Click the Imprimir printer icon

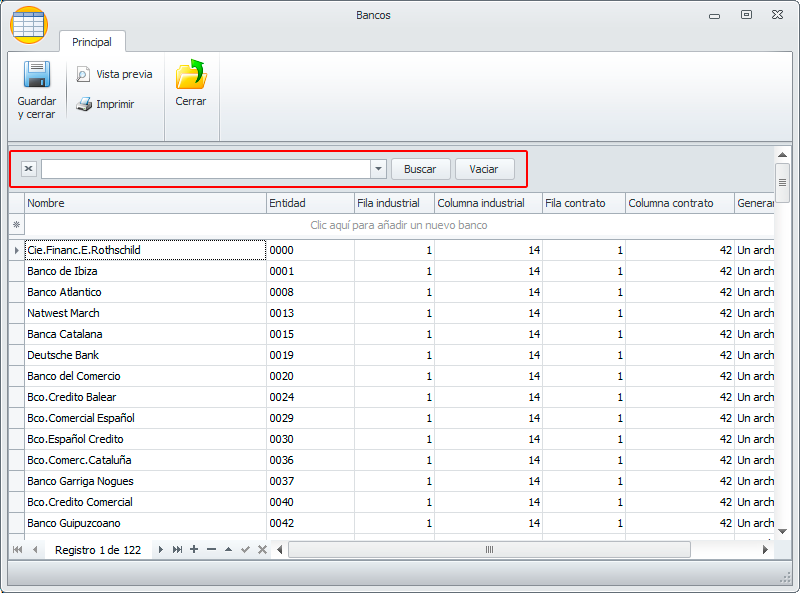[x=85, y=104]
